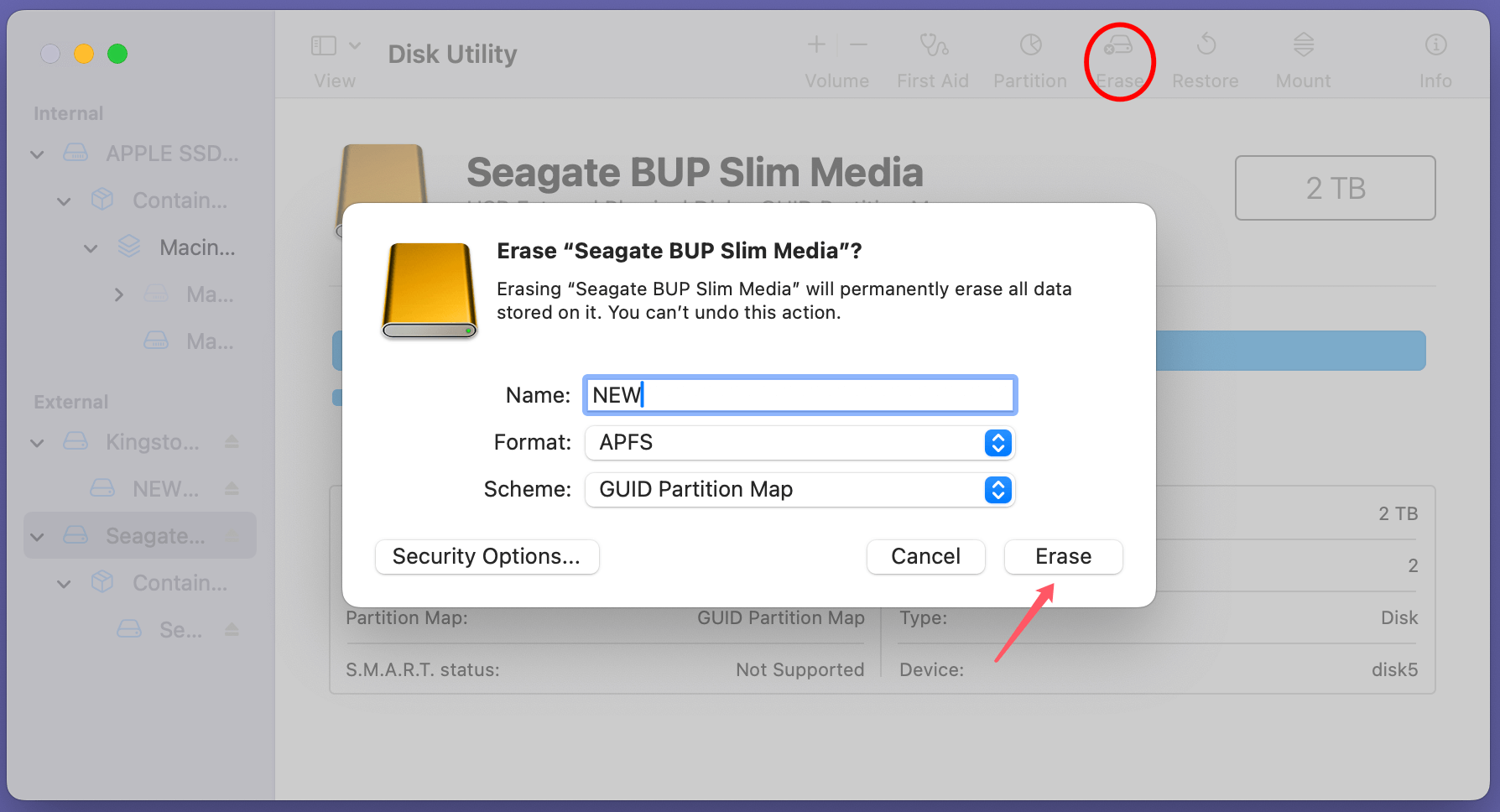Show Info for the selected disk
The image size is (1500, 812).
(1435, 59)
